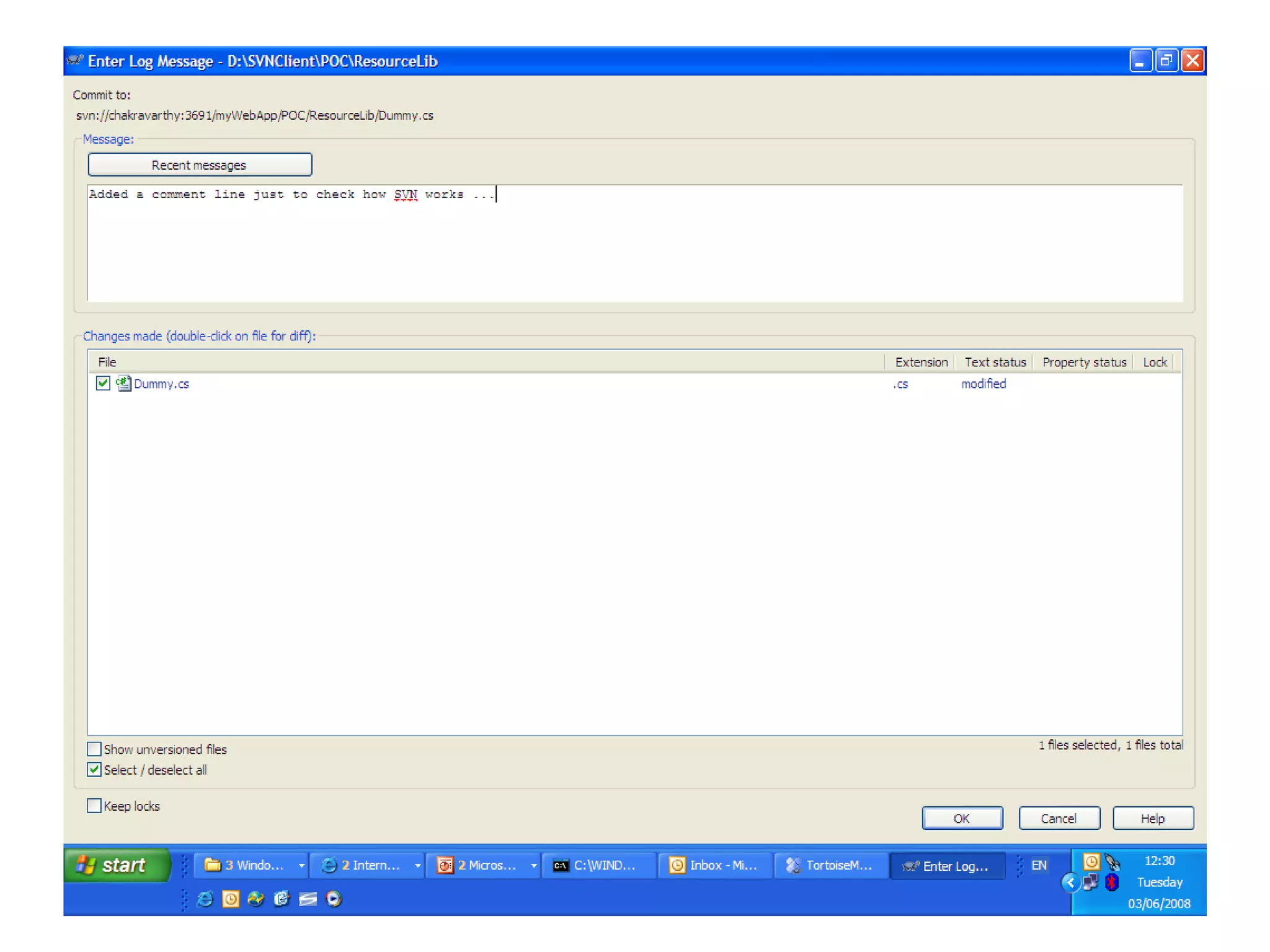
Task: Click the Dummy.cs file icon
Action: point(123,384)
